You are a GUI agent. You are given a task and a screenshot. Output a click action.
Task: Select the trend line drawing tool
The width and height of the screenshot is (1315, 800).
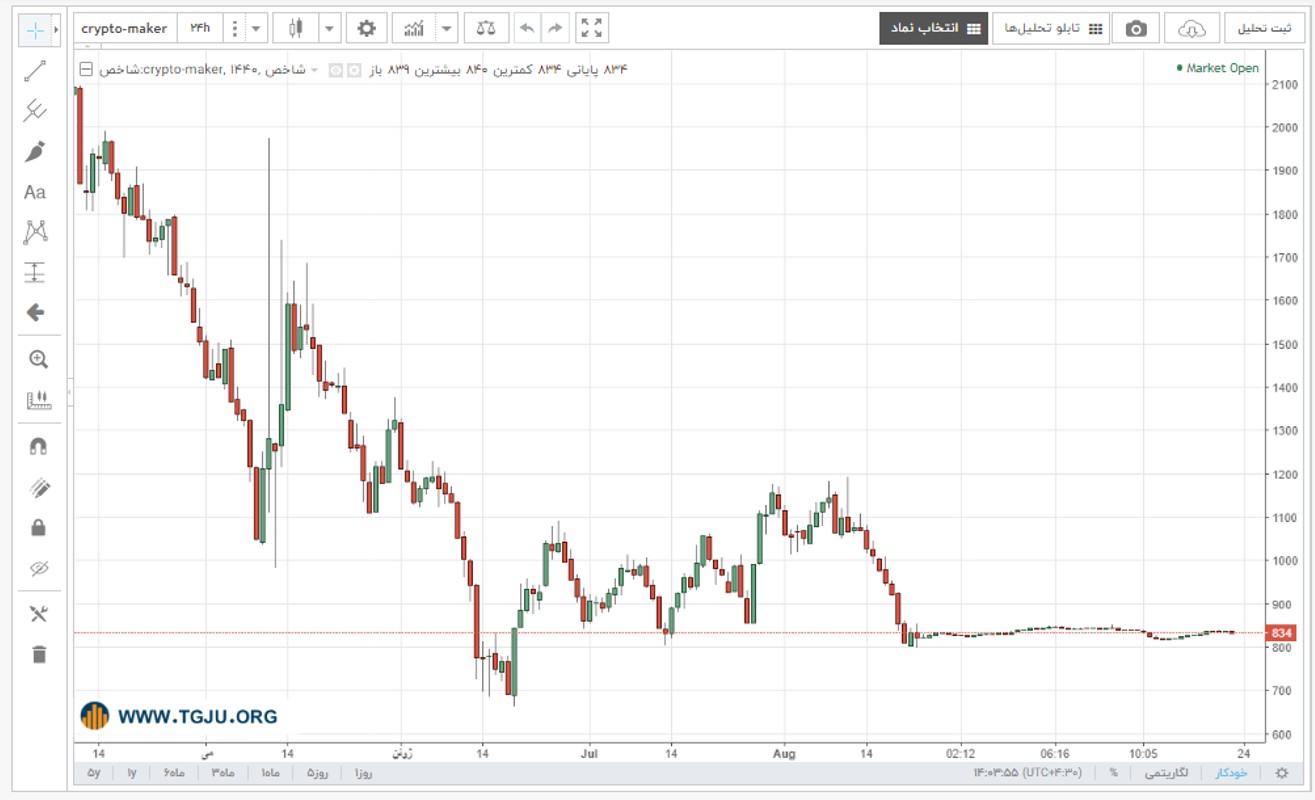click(35, 71)
